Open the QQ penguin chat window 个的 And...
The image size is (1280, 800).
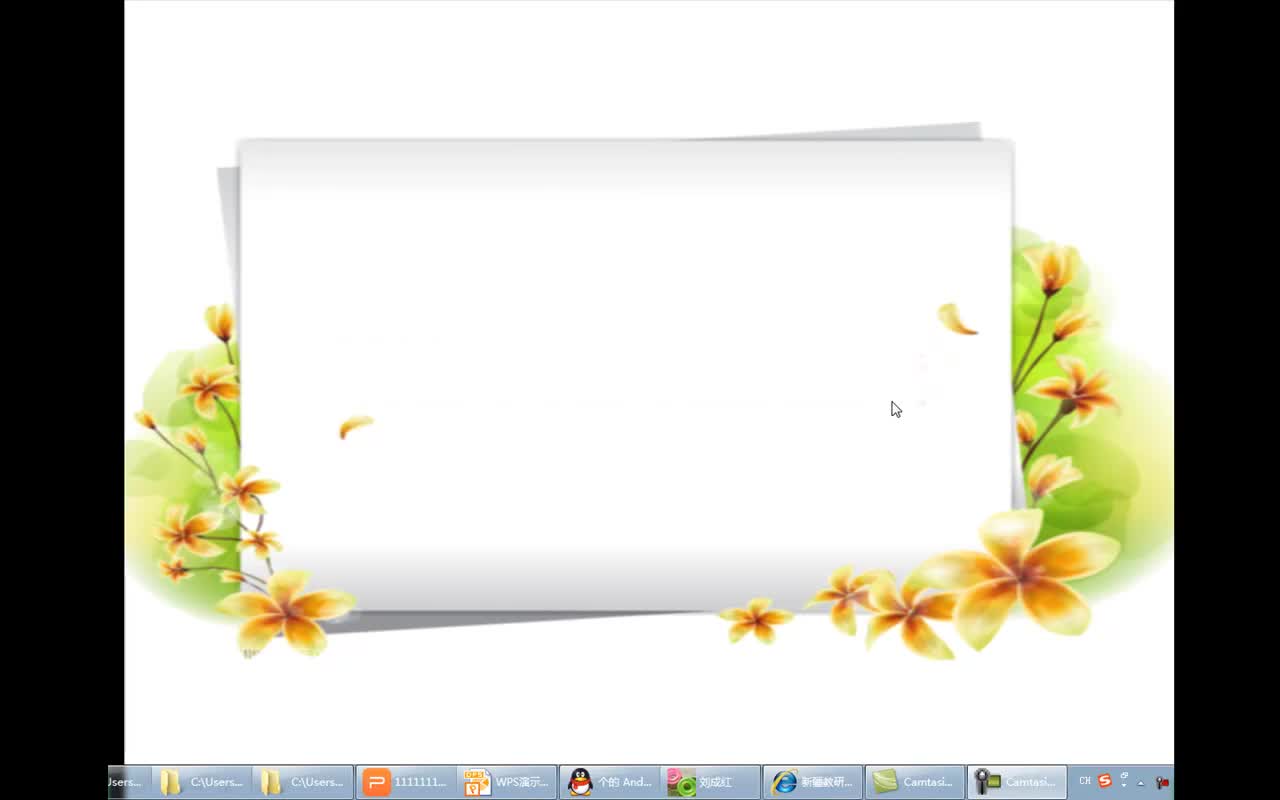[610, 782]
